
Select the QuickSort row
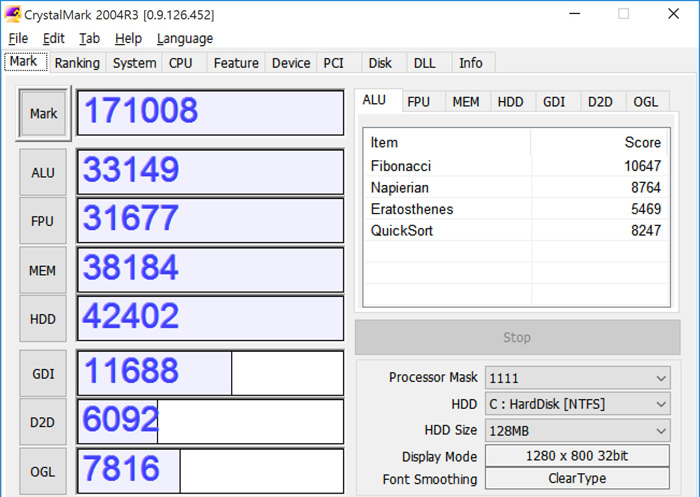pyautogui.click(x=516, y=230)
